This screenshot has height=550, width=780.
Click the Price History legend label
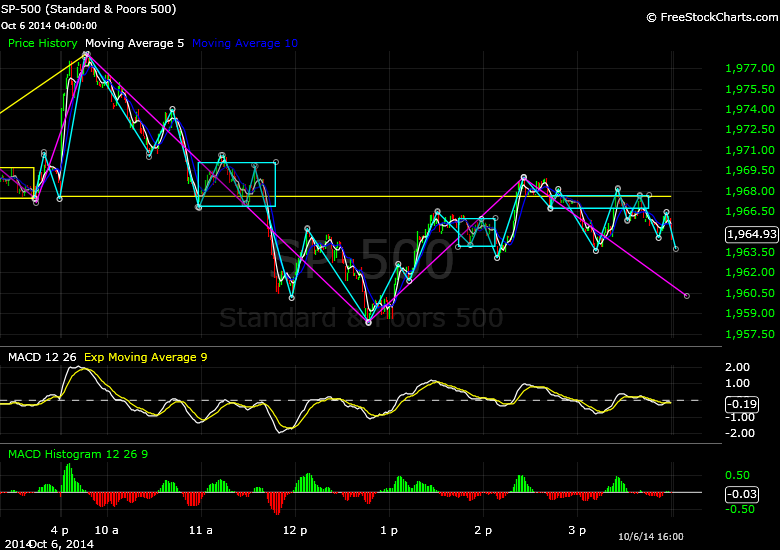[42, 44]
